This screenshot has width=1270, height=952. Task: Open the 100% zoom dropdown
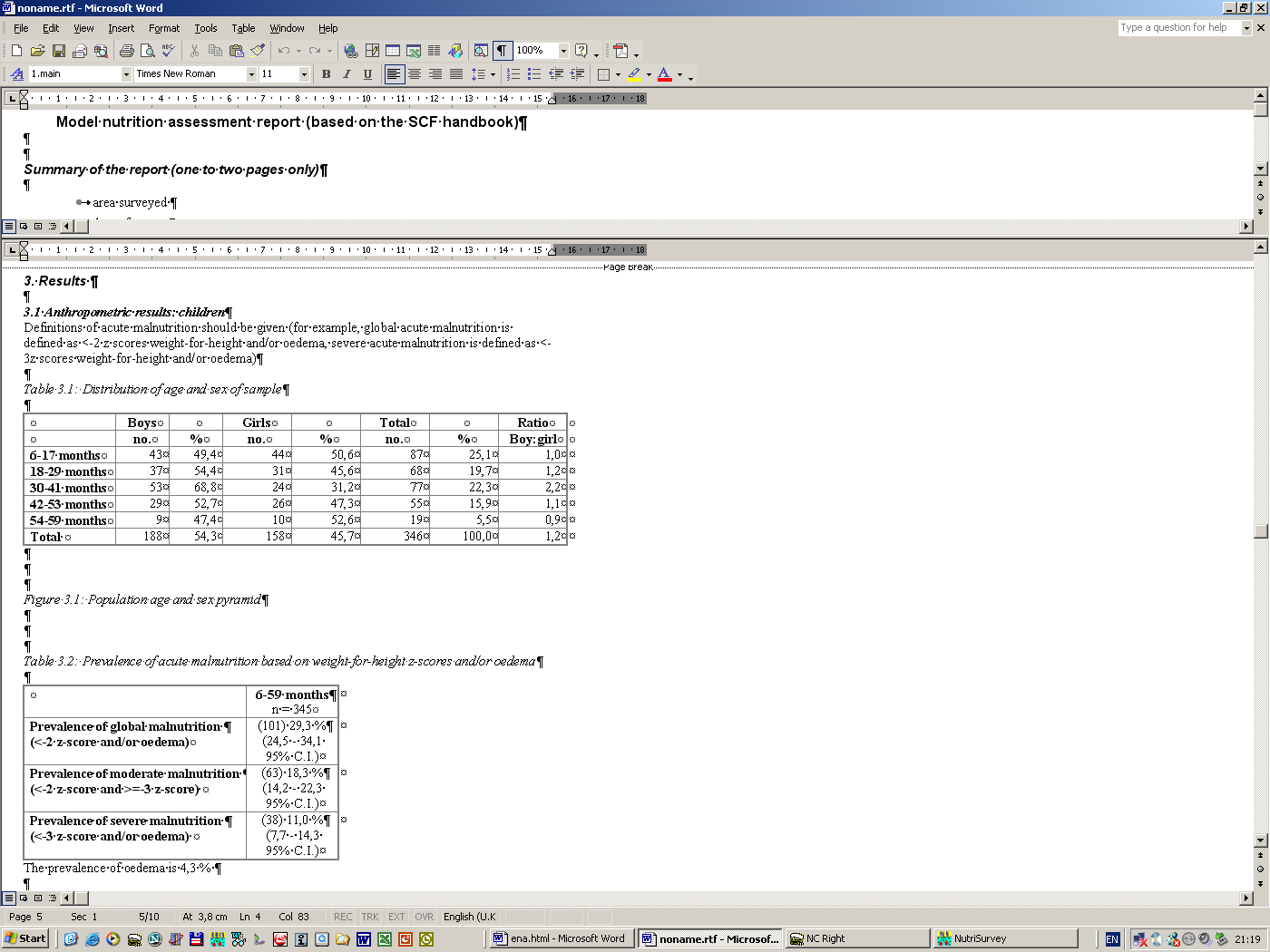(x=563, y=51)
